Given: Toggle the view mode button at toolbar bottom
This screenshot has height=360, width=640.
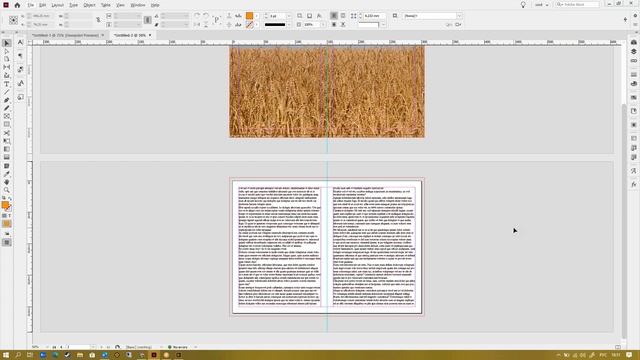Looking at the screenshot, I should [x=7, y=242].
